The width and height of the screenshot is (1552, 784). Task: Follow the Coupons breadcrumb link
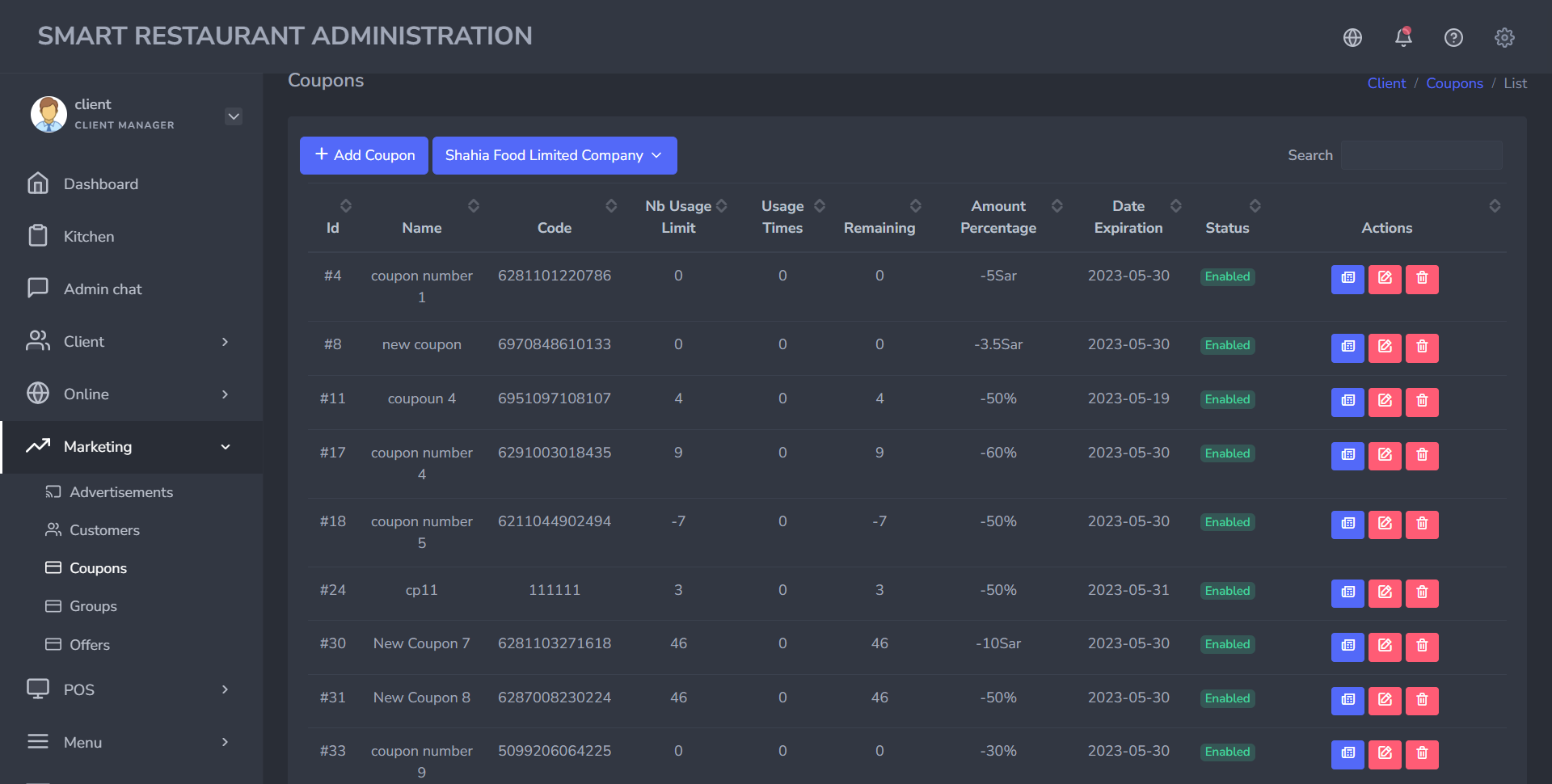pos(1454,83)
